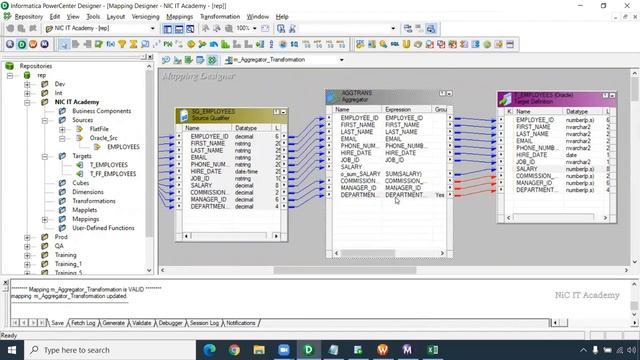The width and height of the screenshot is (640, 360).
Task: Open the empty search combo box dropdown
Action: (393, 29)
